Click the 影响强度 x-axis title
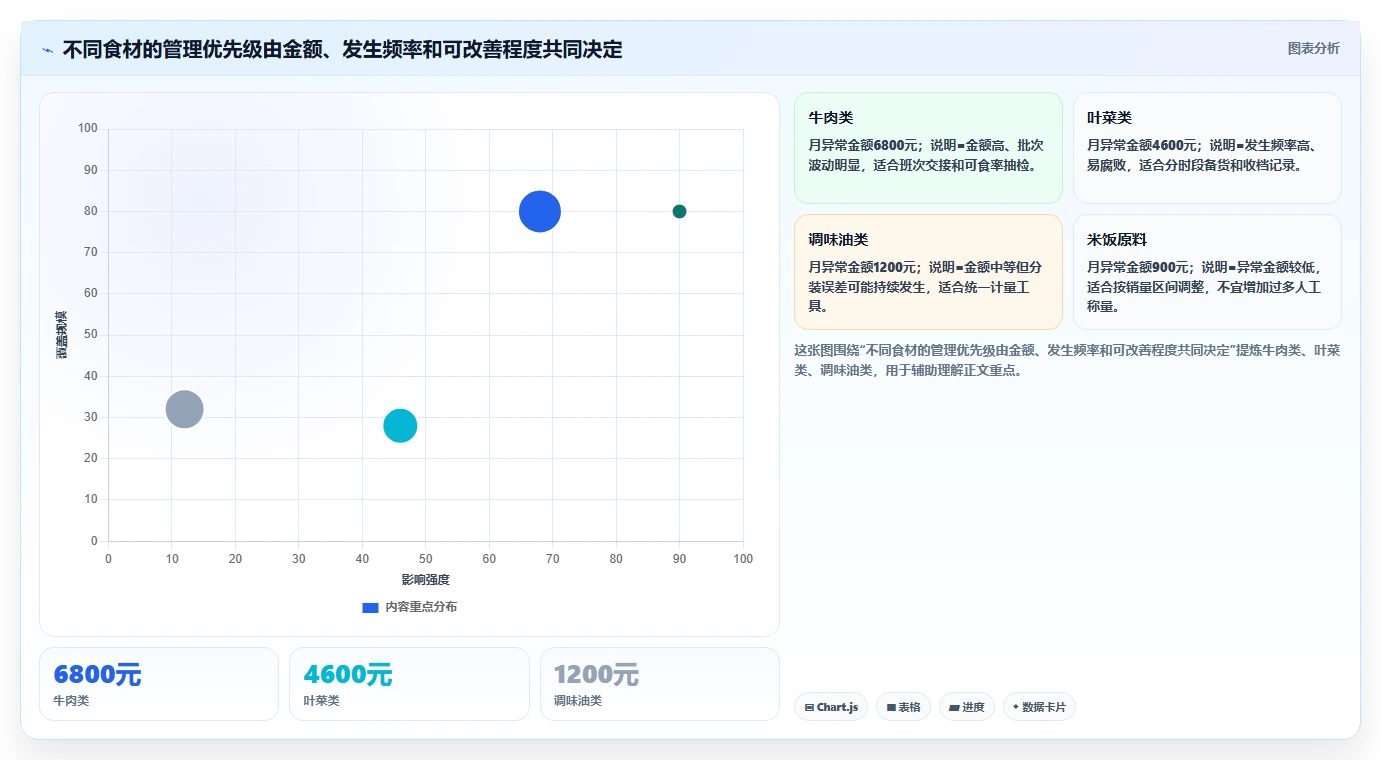 426,580
